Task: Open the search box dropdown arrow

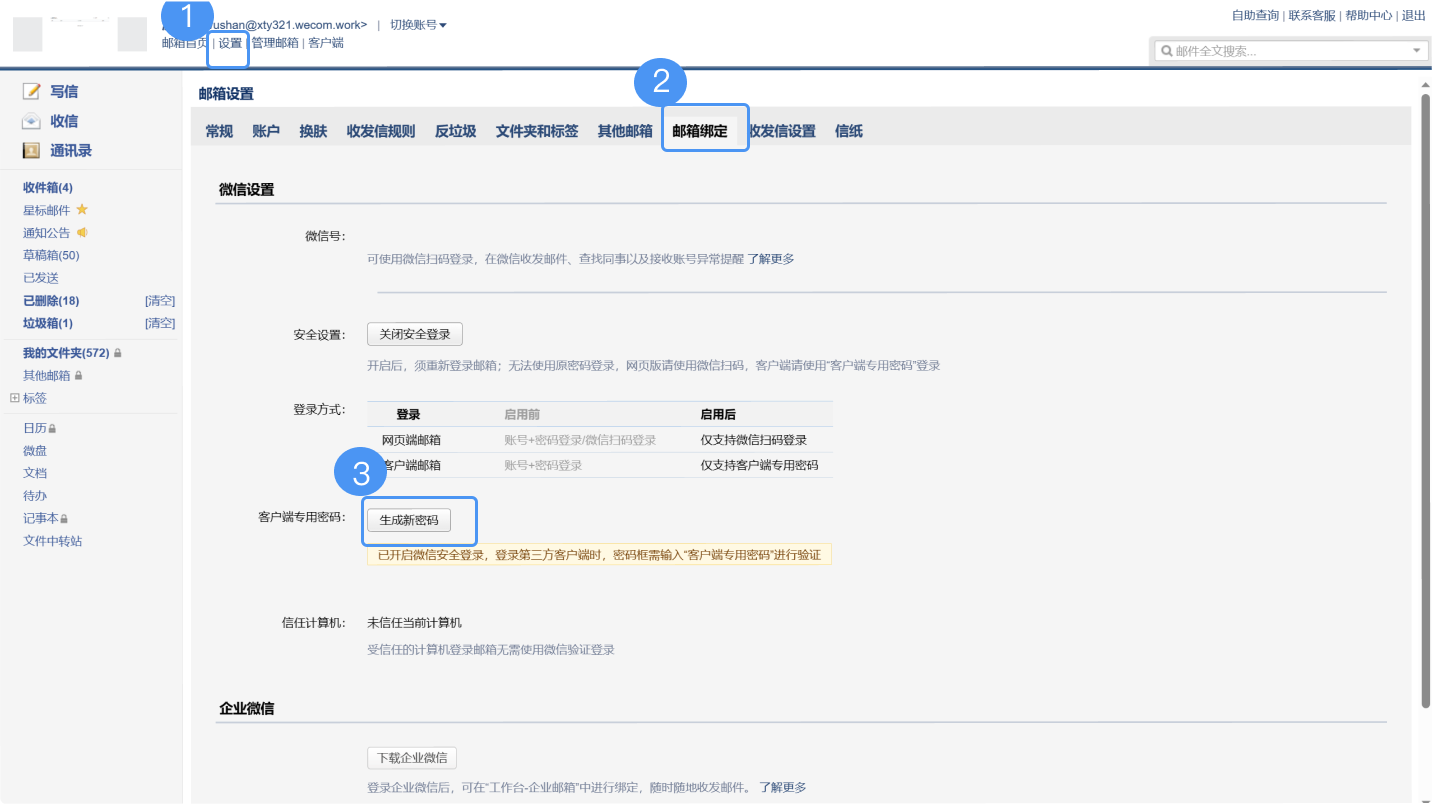Action: [x=1416, y=51]
